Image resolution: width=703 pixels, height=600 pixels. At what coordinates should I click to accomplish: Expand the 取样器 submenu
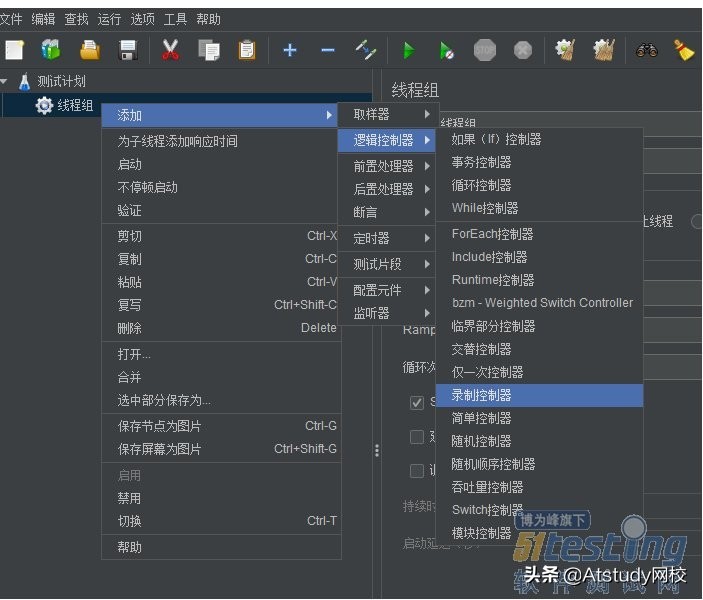tap(387, 114)
